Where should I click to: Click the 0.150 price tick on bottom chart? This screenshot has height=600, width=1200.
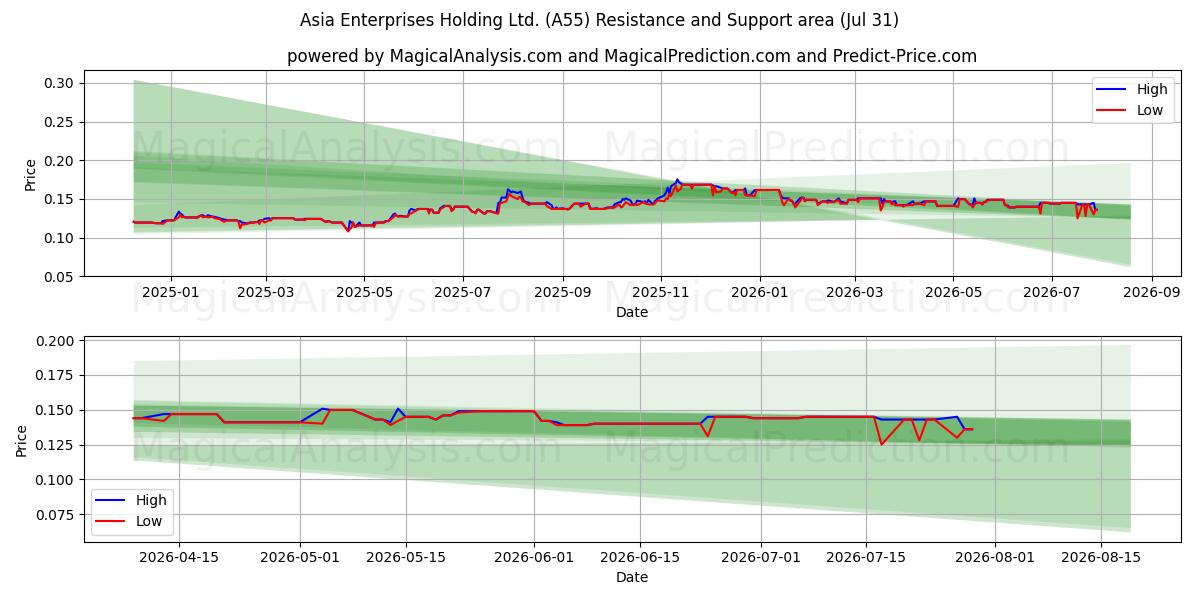[57, 411]
